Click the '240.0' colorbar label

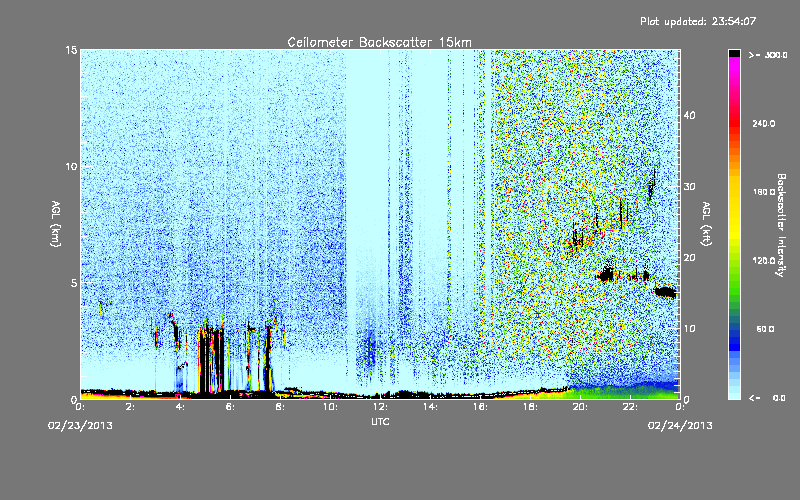764,123
